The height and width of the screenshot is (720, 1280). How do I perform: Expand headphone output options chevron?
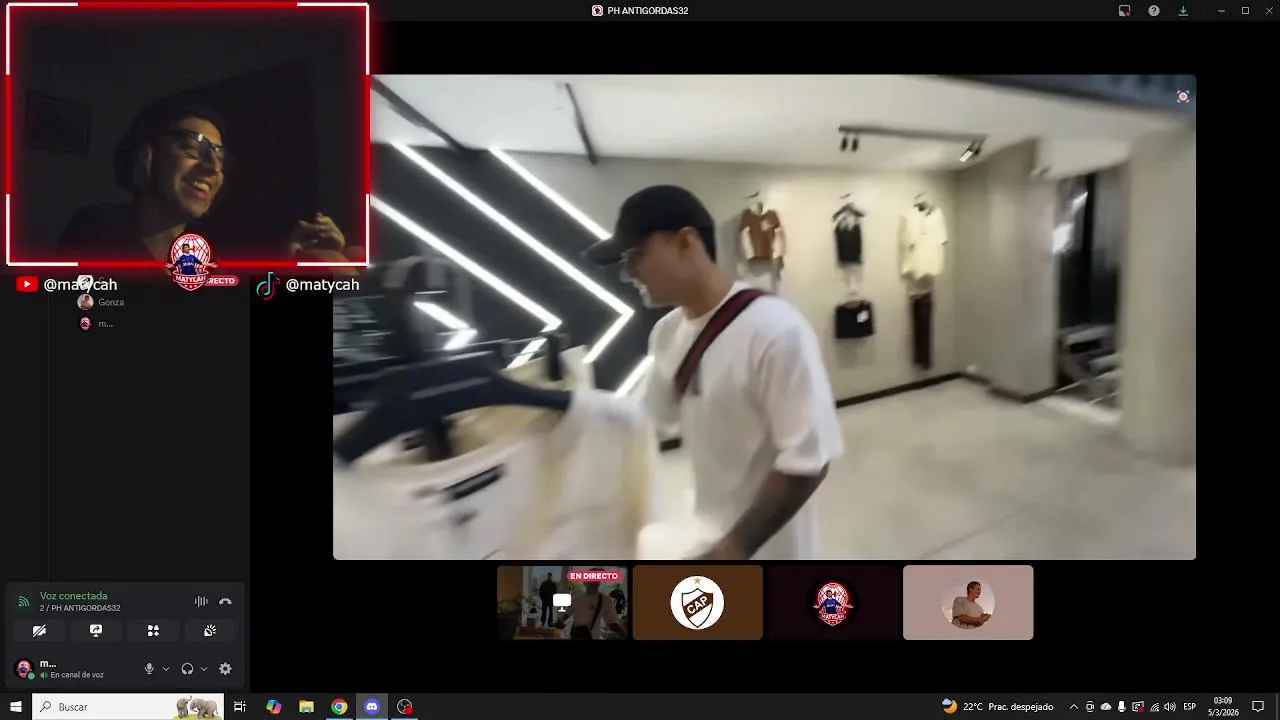(x=204, y=669)
